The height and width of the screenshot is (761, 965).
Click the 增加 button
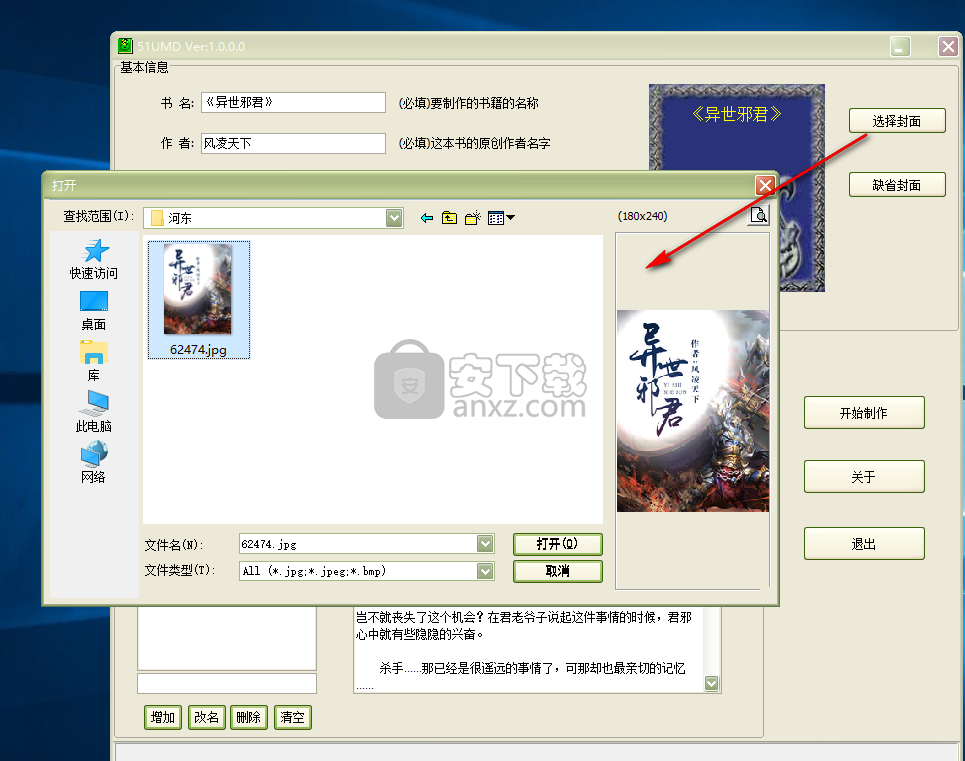(x=163, y=717)
